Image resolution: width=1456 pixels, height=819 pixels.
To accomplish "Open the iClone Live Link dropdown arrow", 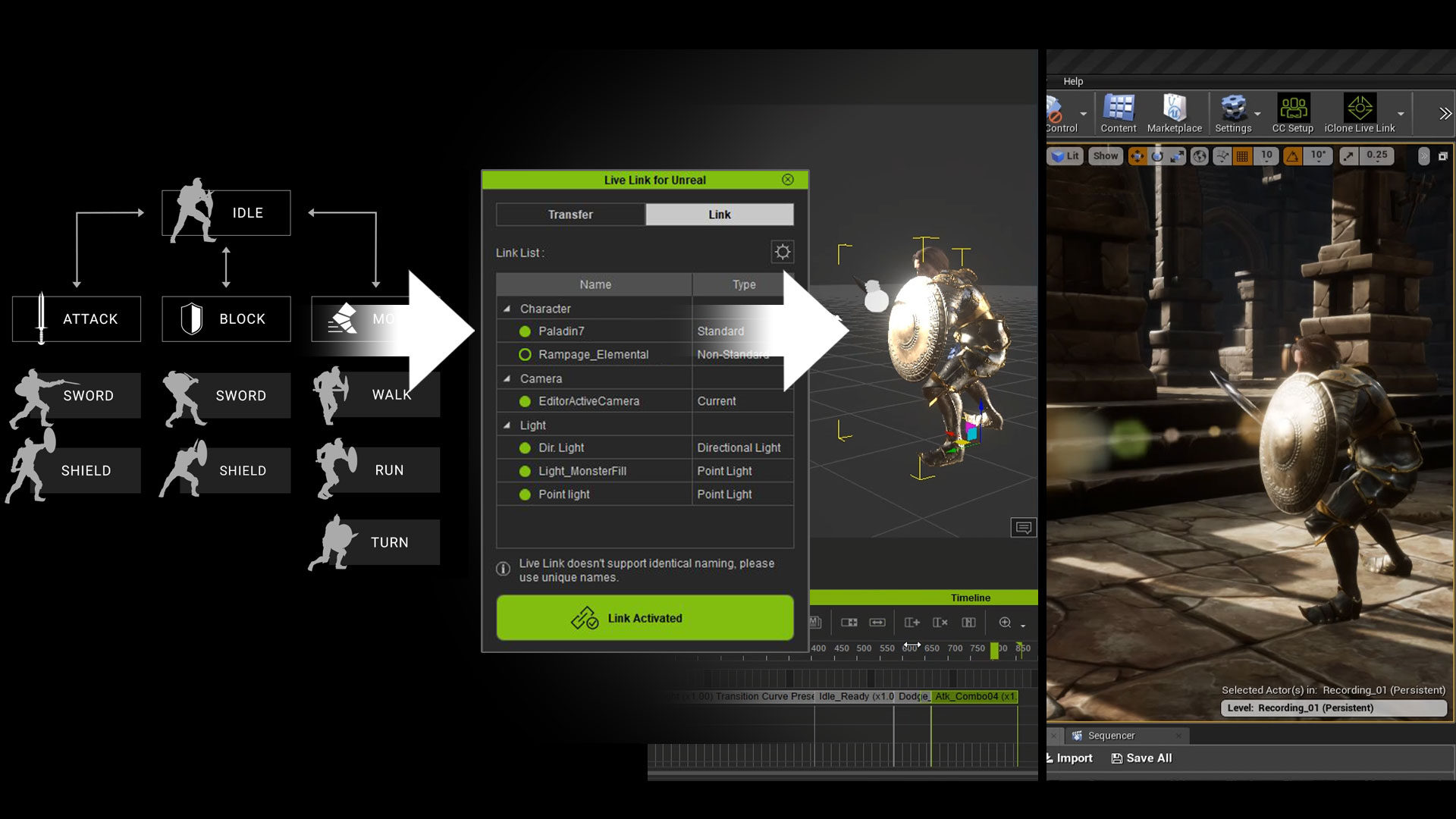I will pos(1401,115).
